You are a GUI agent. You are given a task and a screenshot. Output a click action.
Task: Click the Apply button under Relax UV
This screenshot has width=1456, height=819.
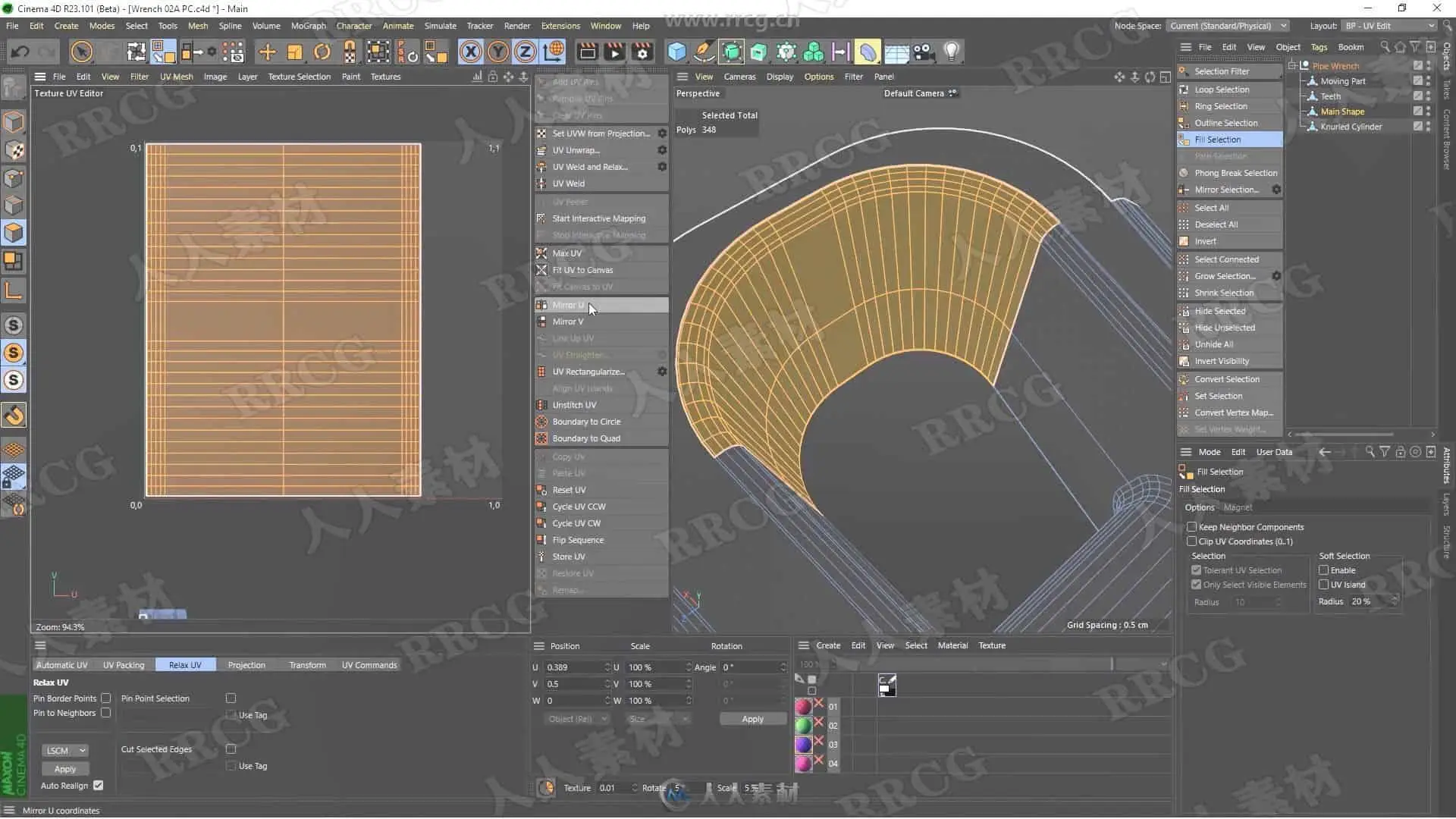[65, 769]
